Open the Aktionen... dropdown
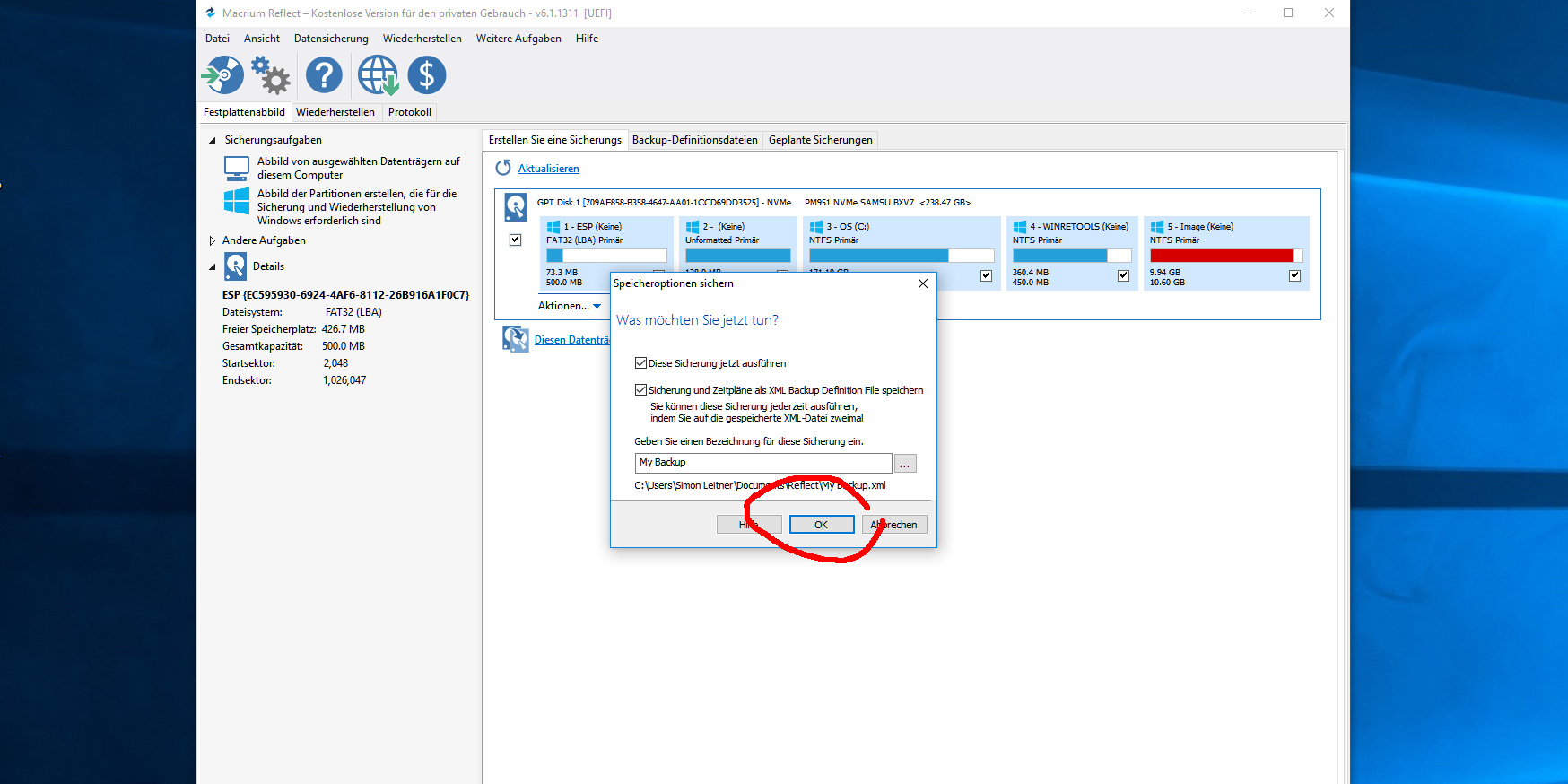 (x=570, y=306)
